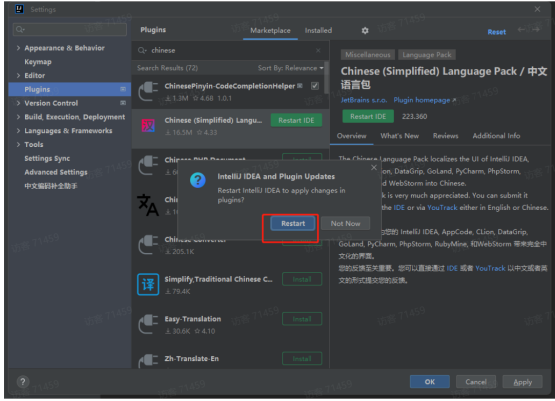The image size is (555, 401).
Task: Click the Simplify Traditional Chinese converter icon
Action: coord(148,284)
